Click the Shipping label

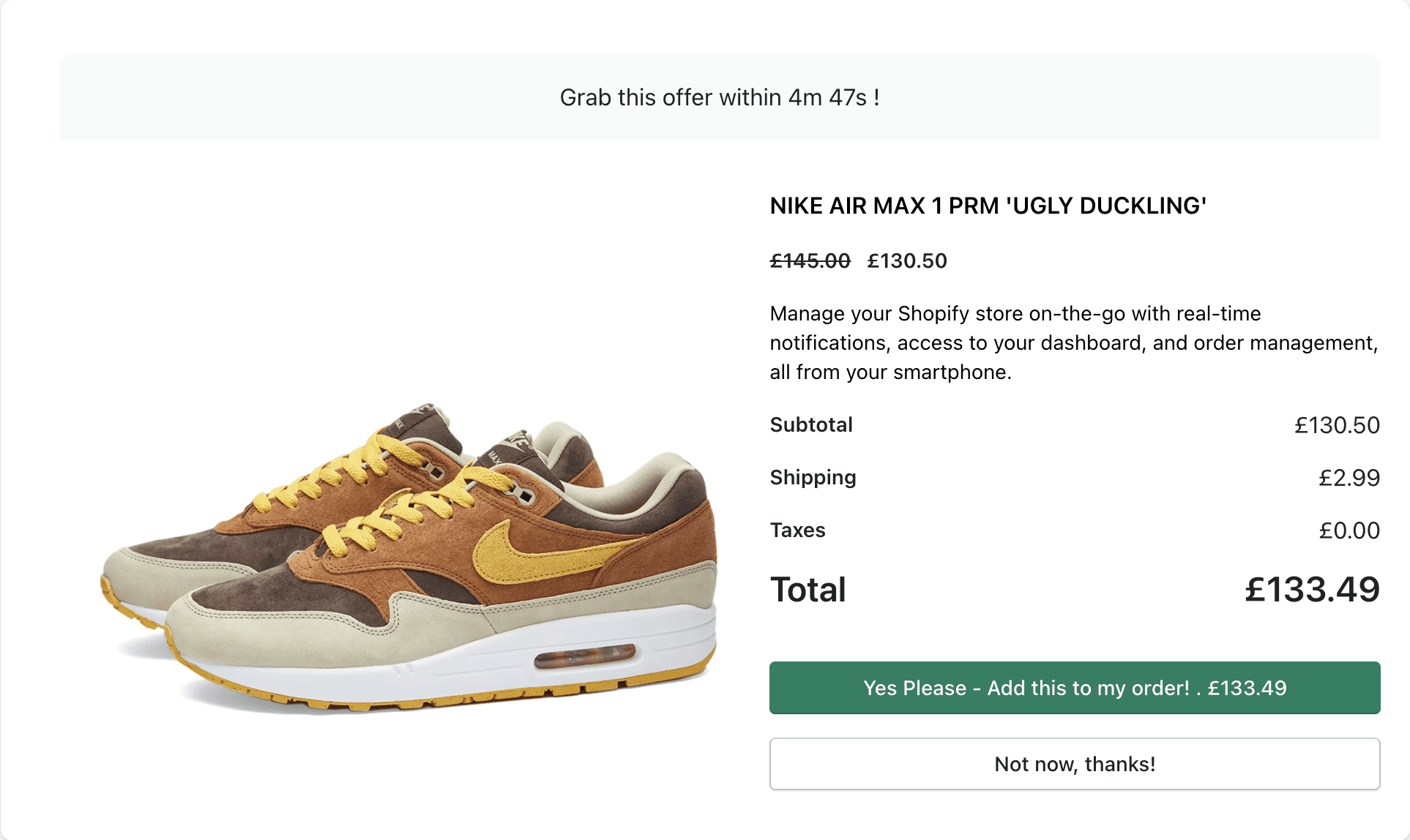(x=813, y=478)
